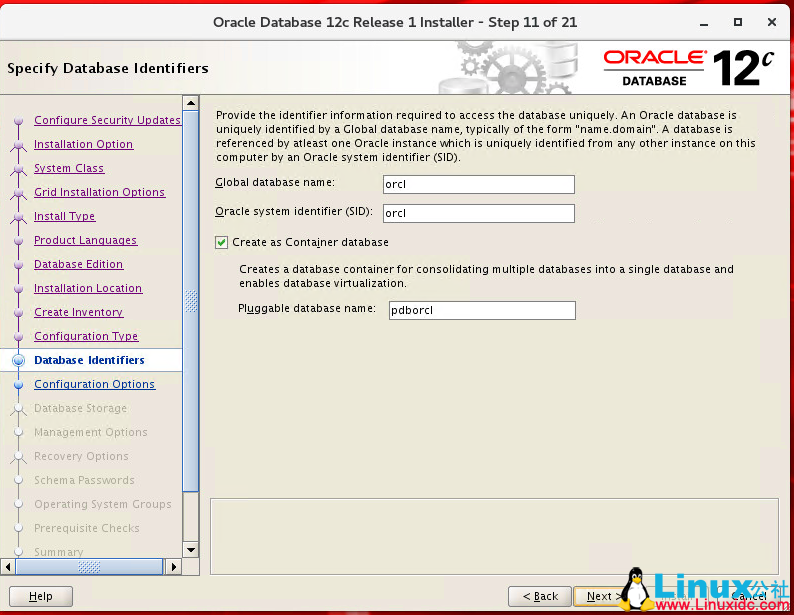
Task: Open the System Class step
Action: tap(69, 168)
